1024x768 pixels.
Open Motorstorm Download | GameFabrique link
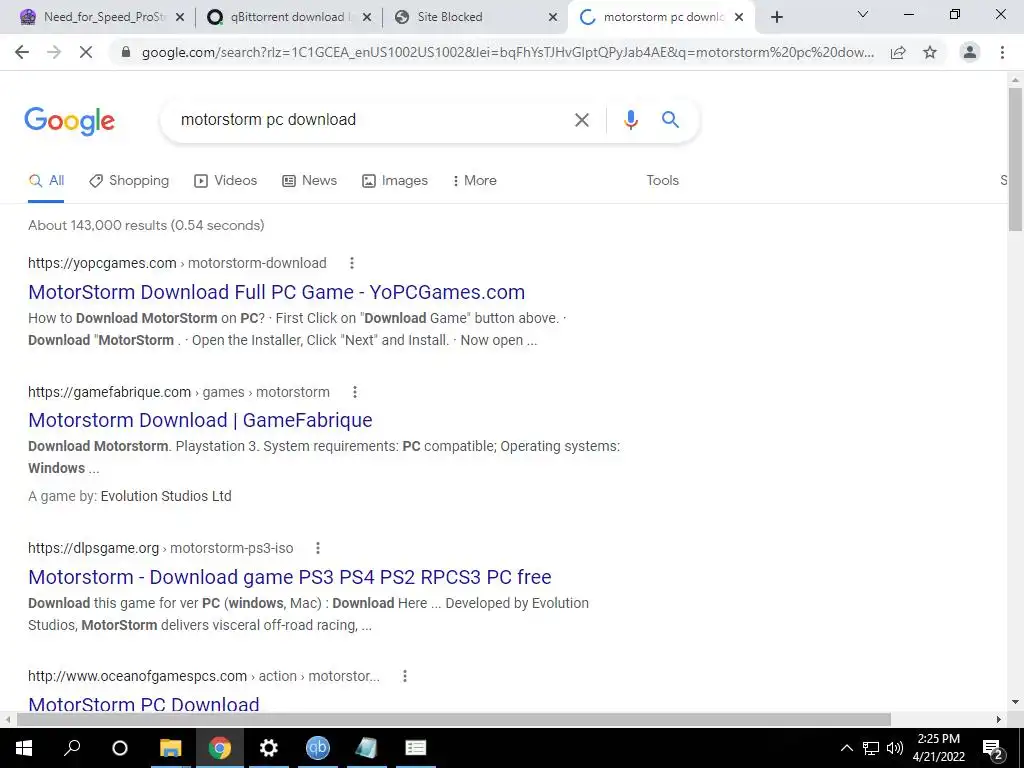click(200, 420)
